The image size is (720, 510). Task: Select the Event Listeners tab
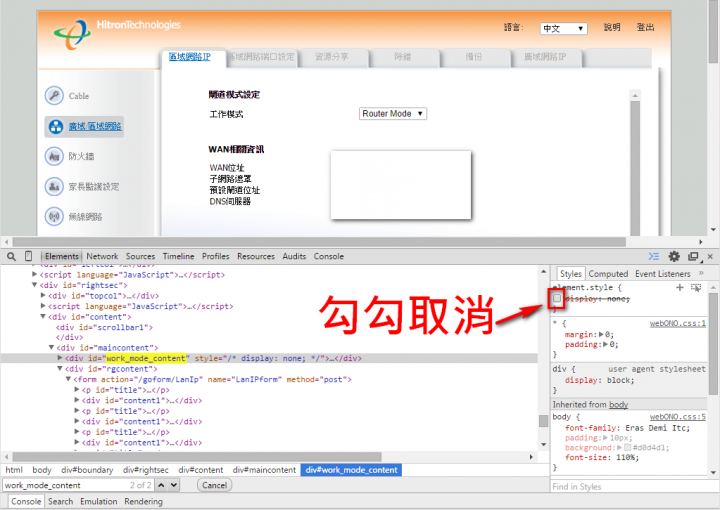[663, 274]
